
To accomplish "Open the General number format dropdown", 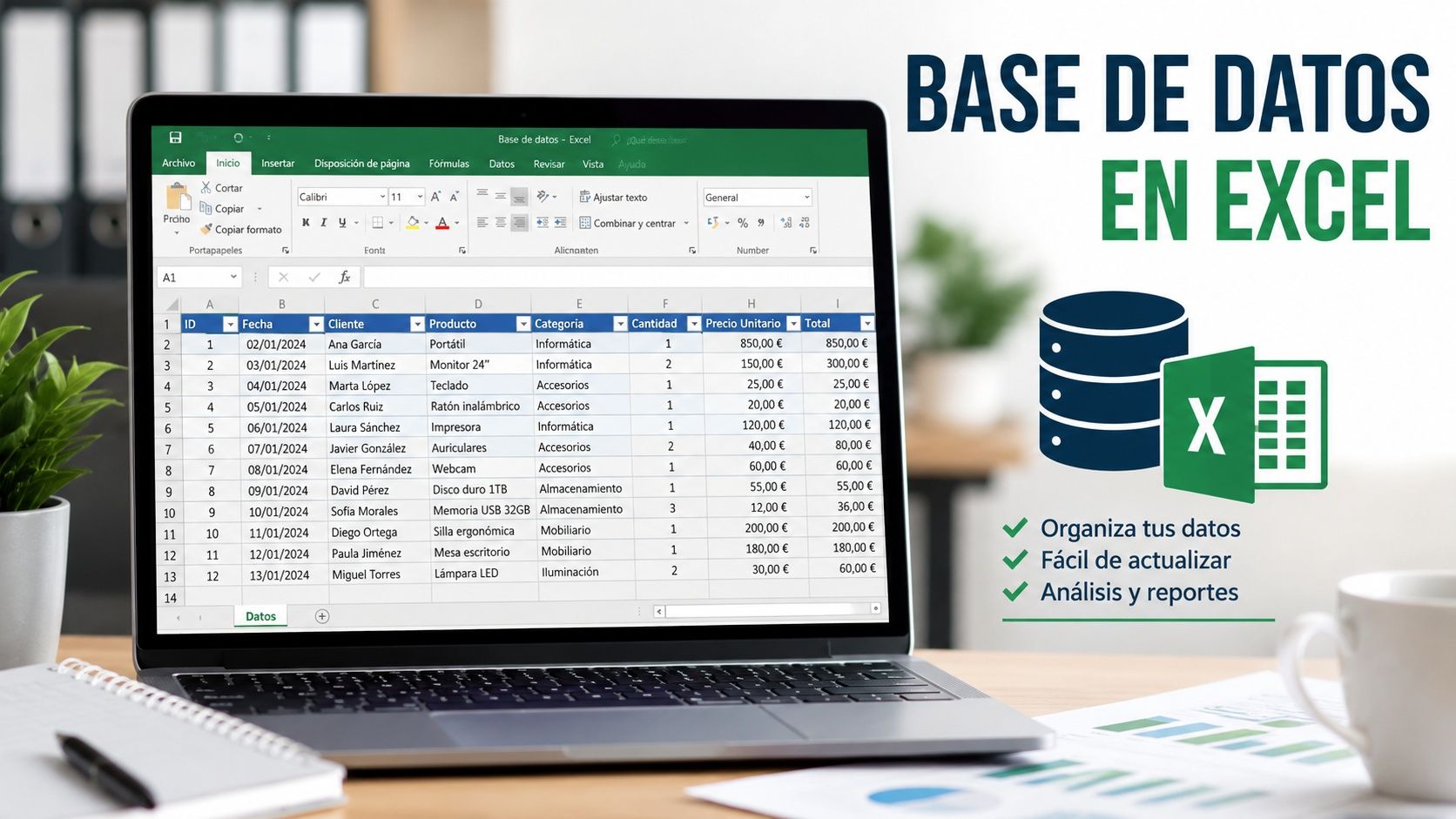I will (x=807, y=197).
